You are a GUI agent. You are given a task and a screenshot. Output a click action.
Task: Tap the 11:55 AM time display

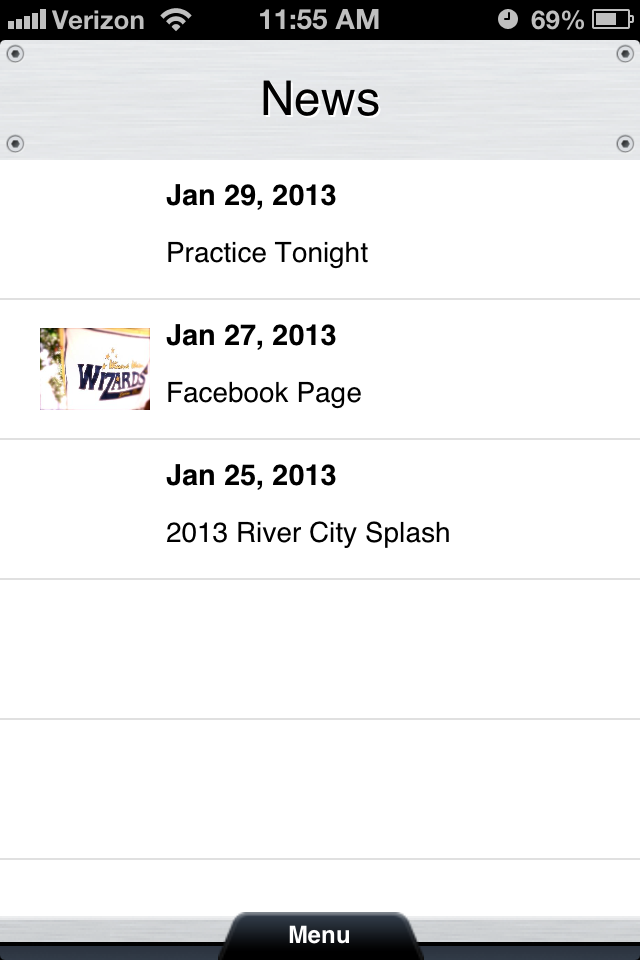point(319,19)
